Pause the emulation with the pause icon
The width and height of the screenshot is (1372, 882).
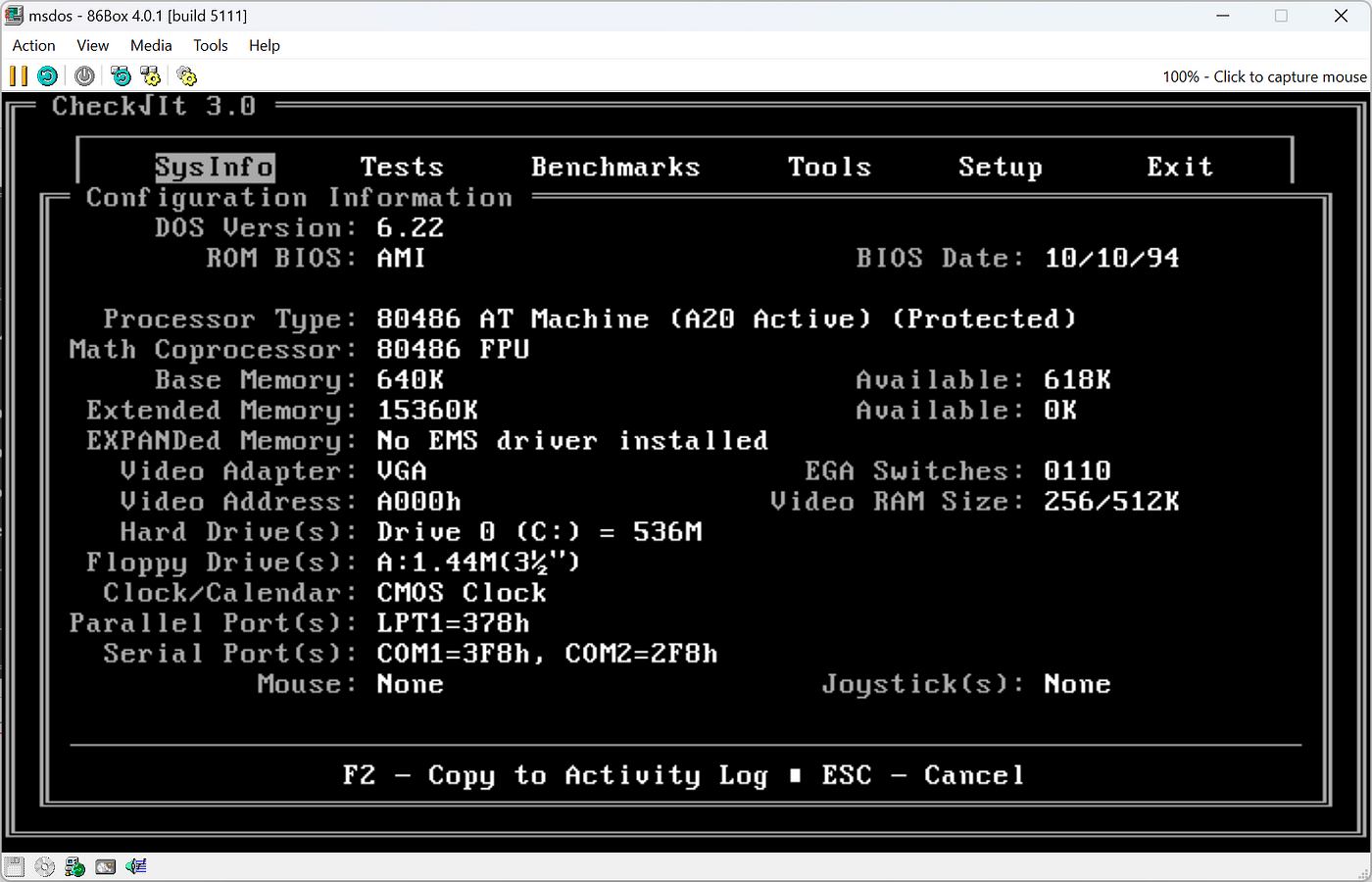[19, 76]
